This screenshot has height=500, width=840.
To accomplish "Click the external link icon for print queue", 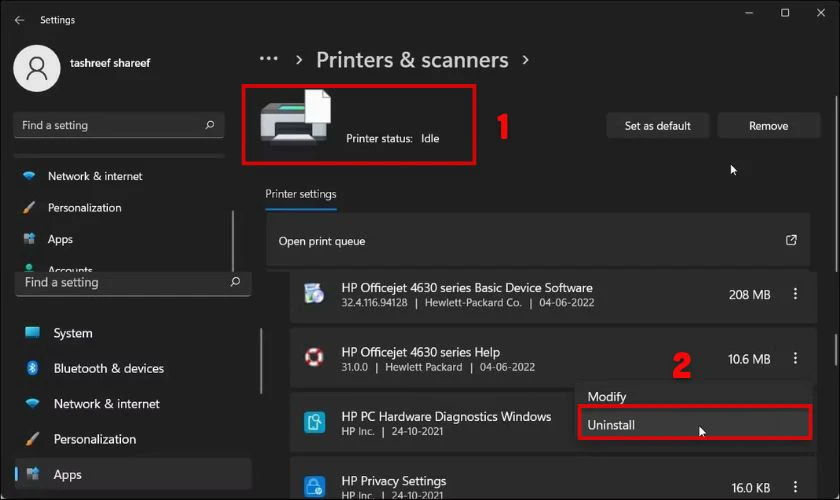I will pos(791,240).
